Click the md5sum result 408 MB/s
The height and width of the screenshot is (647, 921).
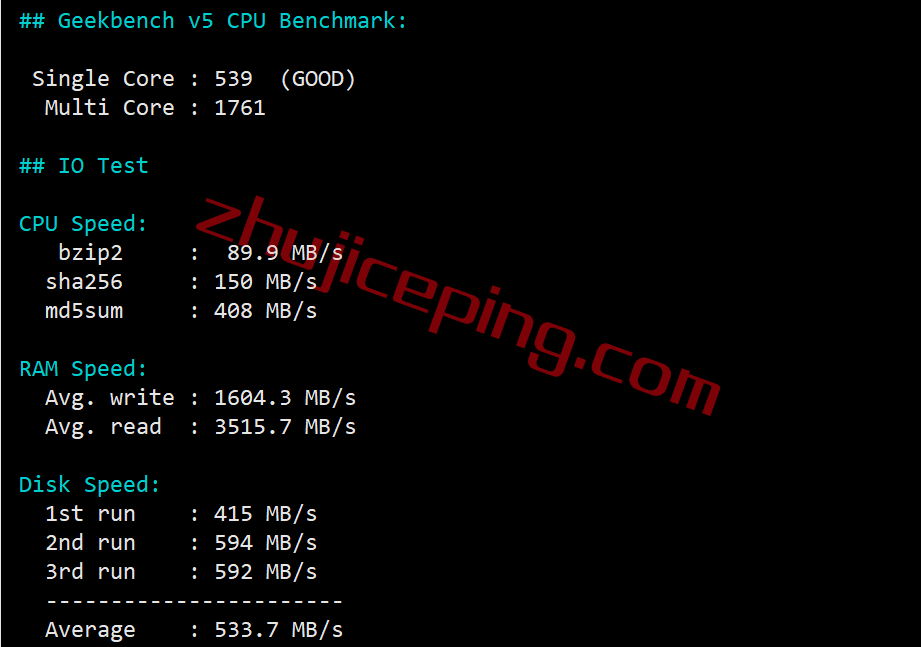pos(265,311)
